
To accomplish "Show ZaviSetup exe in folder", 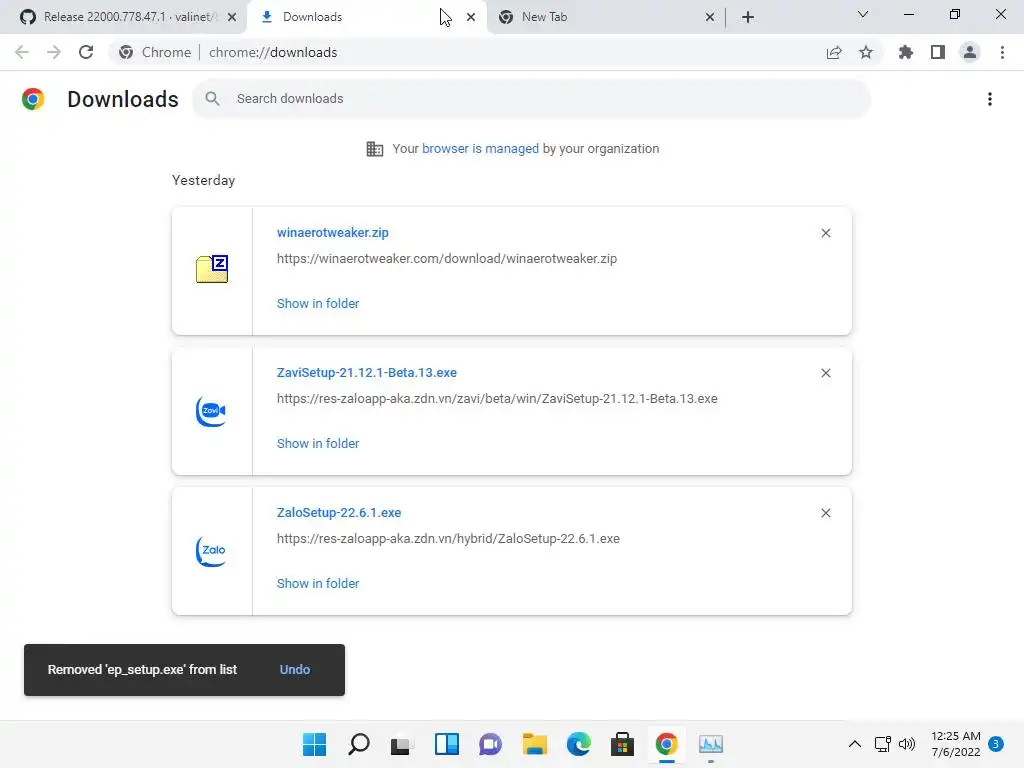I will pyautogui.click(x=318, y=443).
